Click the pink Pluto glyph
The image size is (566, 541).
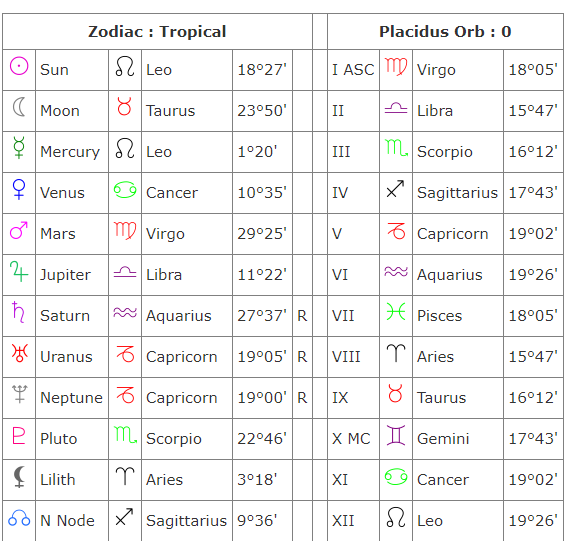[x=19, y=435]
